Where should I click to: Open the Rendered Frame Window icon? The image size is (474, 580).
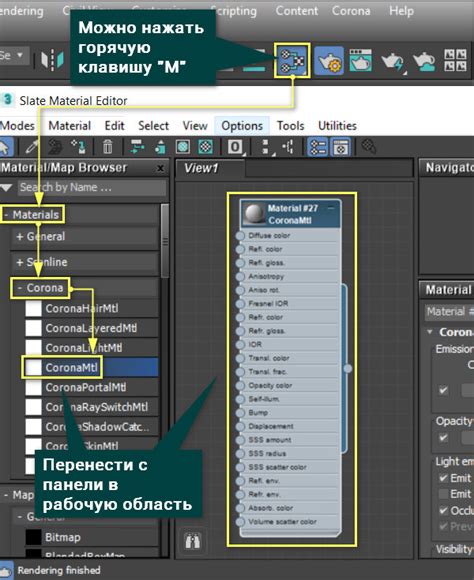[360, 60]
